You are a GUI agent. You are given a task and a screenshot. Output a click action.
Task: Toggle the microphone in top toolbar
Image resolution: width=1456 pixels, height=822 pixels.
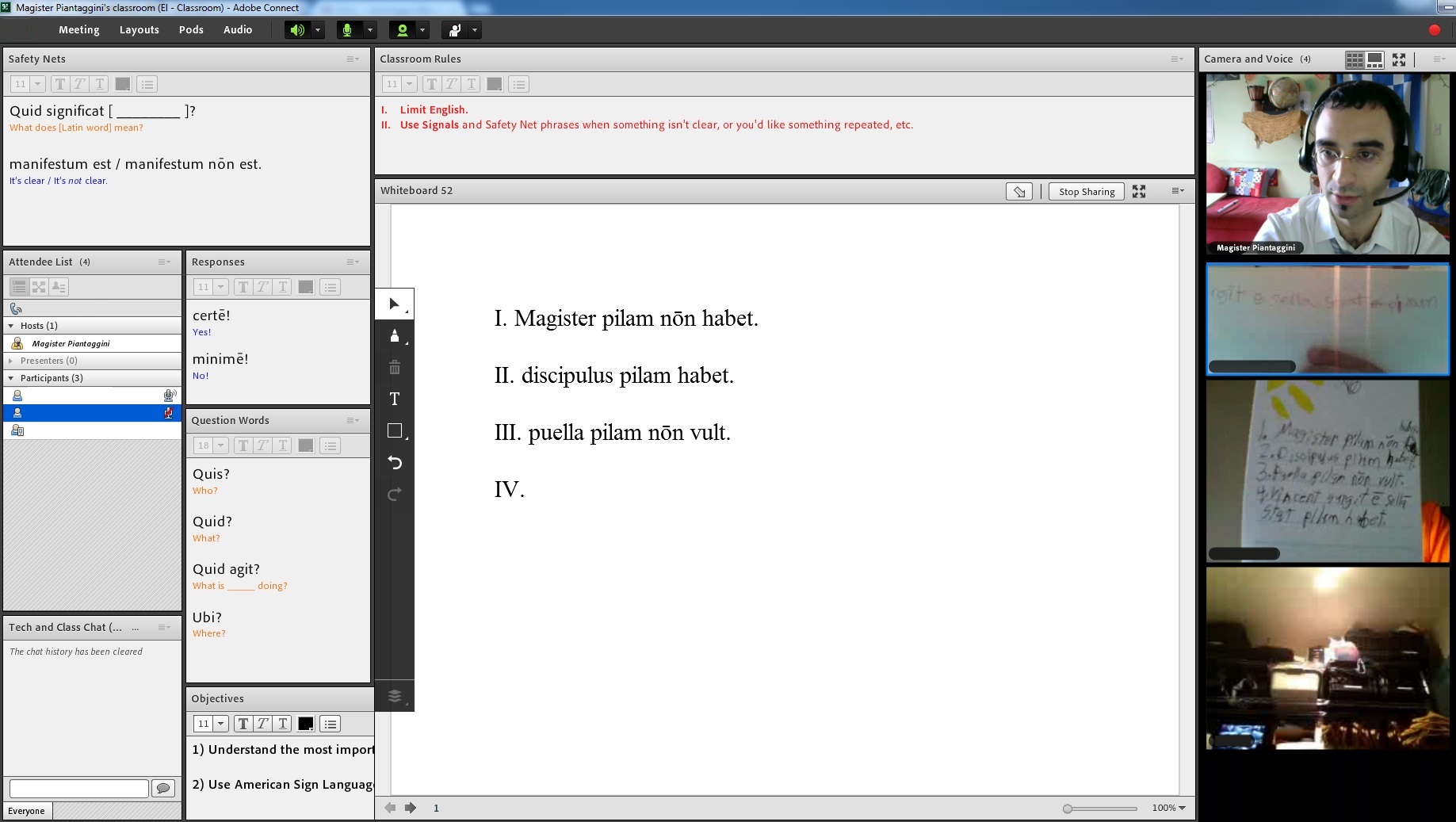(346, 30)
